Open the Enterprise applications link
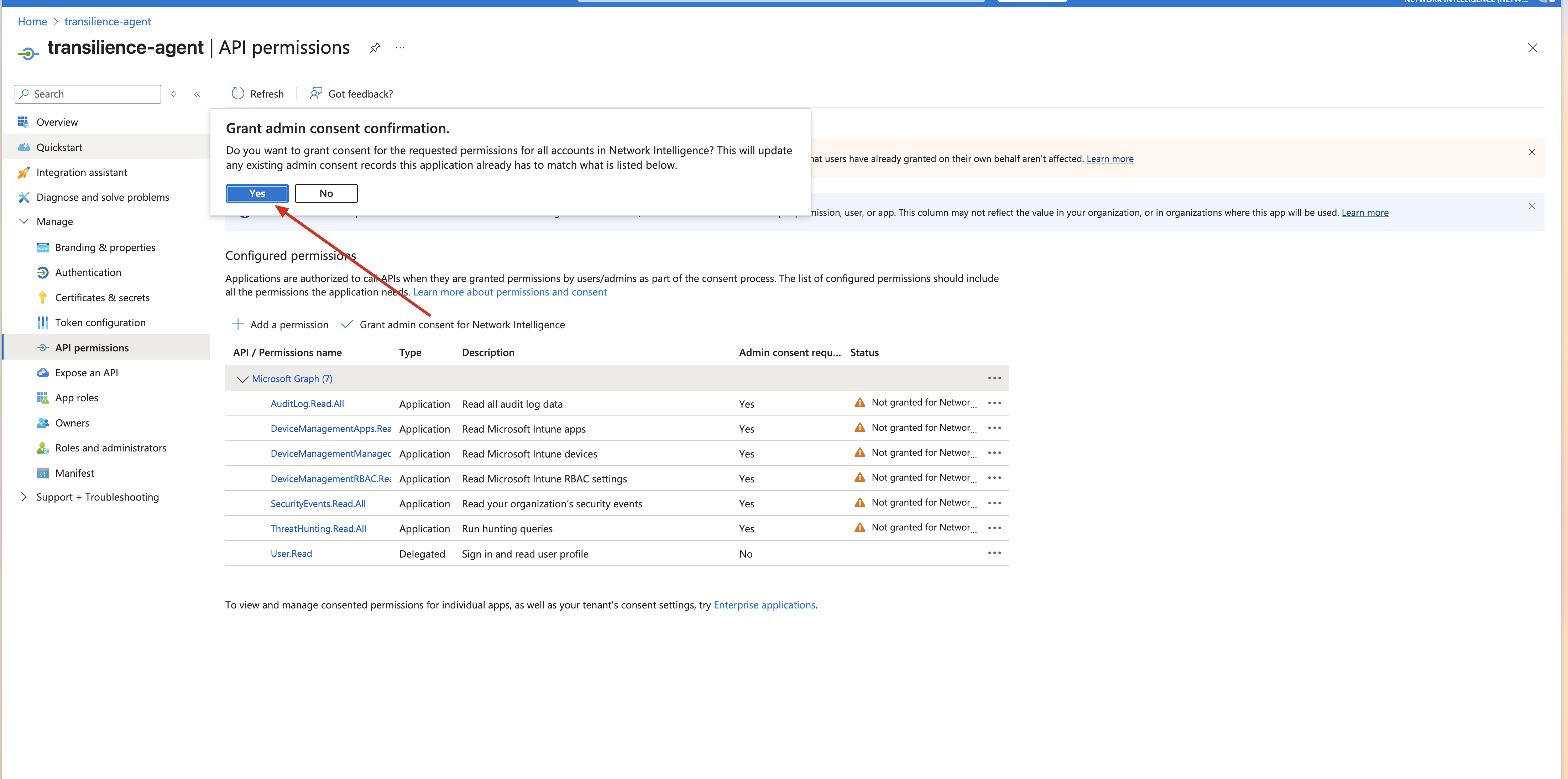Viewport: 1568px width, 779px height. (764, 605)
